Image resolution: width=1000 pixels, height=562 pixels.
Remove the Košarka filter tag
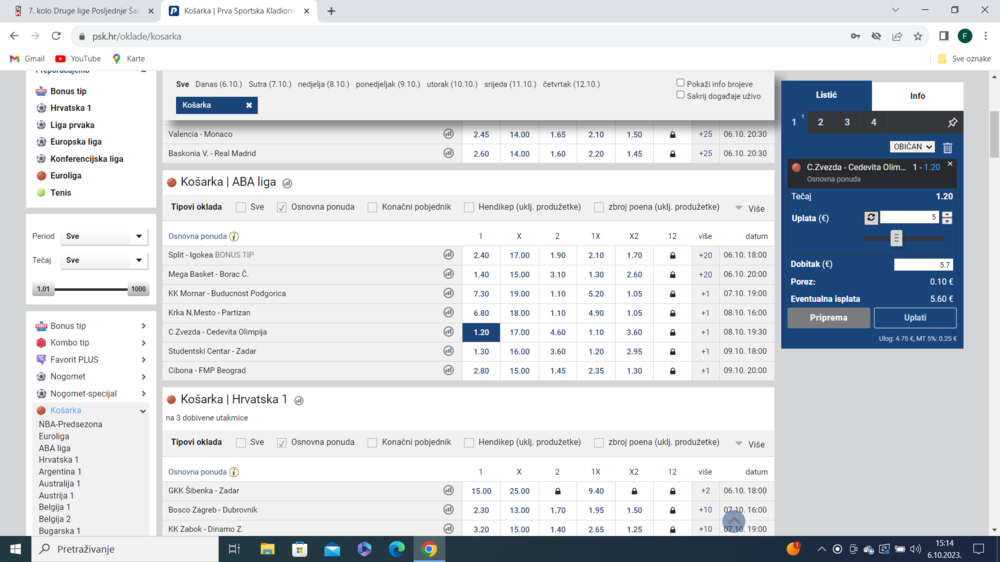(x=249, y=105)
